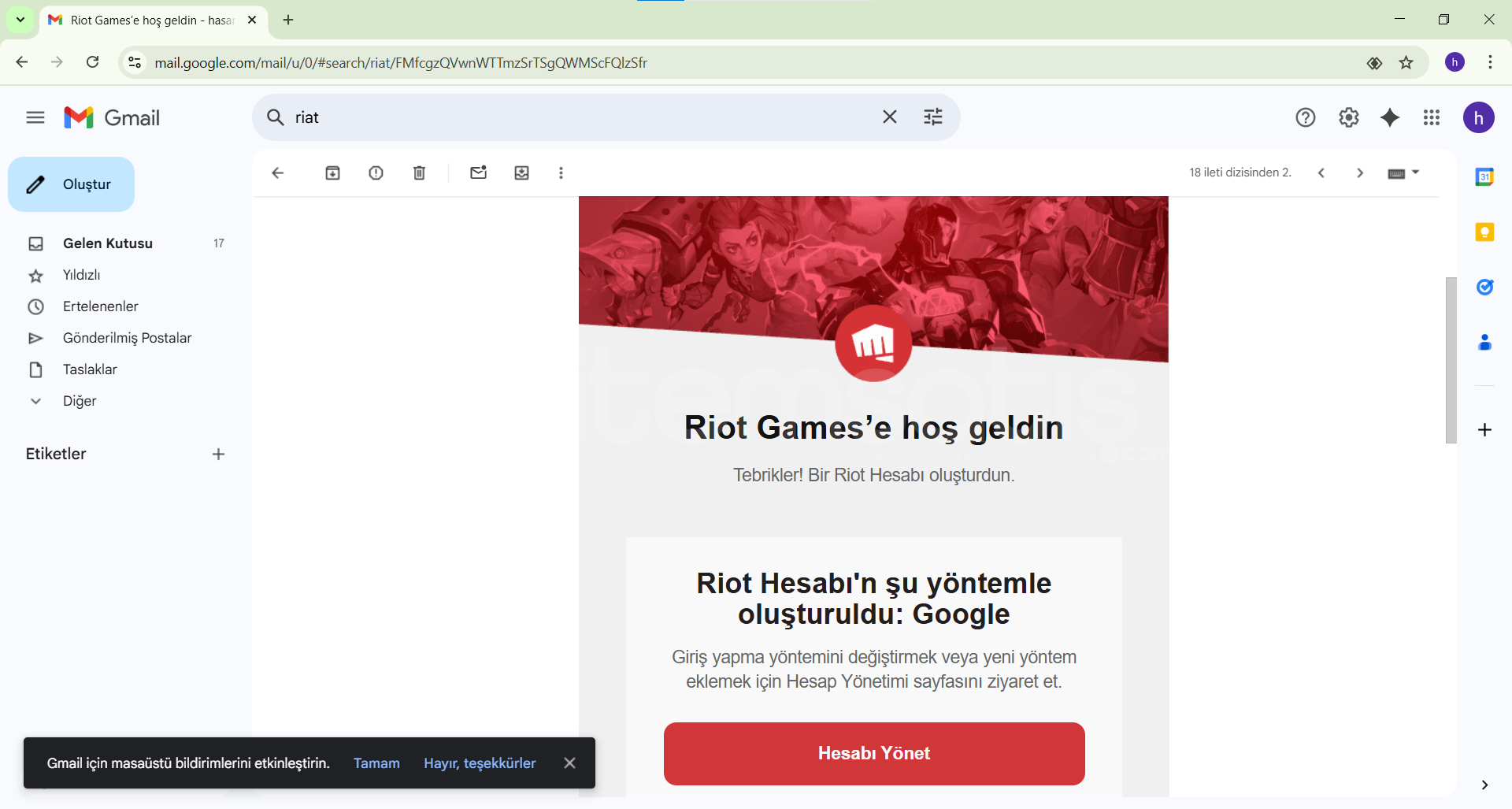
Task: Decline notifications with Hayır, teşekkürler
Action: click(x=480, y=763)
